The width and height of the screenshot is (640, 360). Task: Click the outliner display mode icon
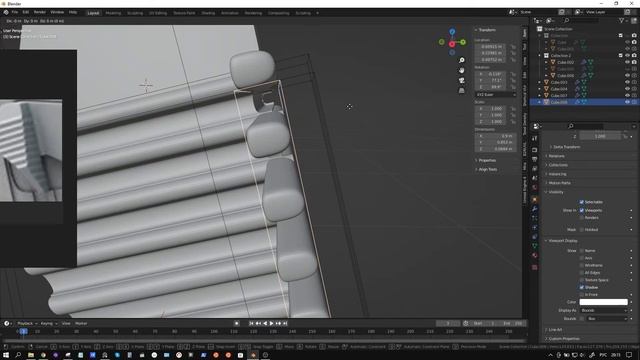(550, 20)
